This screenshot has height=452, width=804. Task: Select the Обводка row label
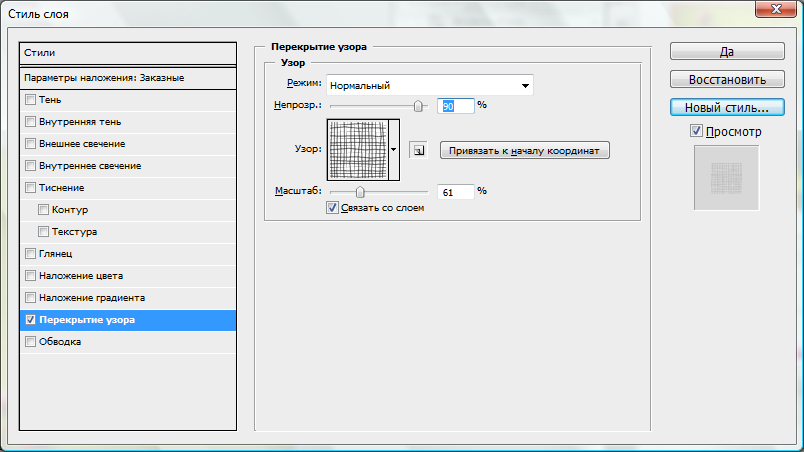[60, 342]
